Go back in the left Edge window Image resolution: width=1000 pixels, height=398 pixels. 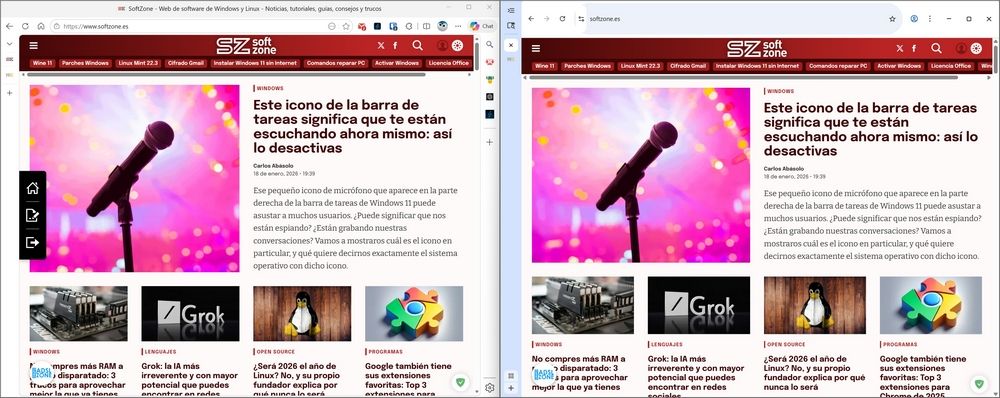tap(9, 26)
